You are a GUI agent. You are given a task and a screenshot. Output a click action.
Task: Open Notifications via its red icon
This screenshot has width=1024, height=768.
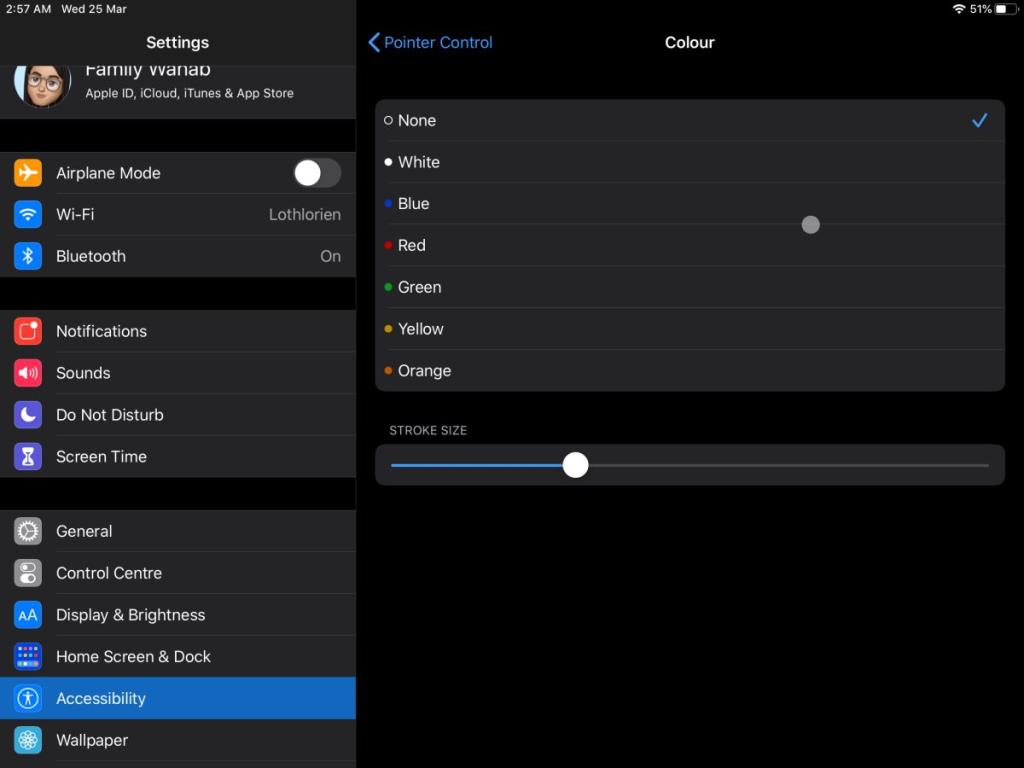pyautogui.click(x=27, y=331)
